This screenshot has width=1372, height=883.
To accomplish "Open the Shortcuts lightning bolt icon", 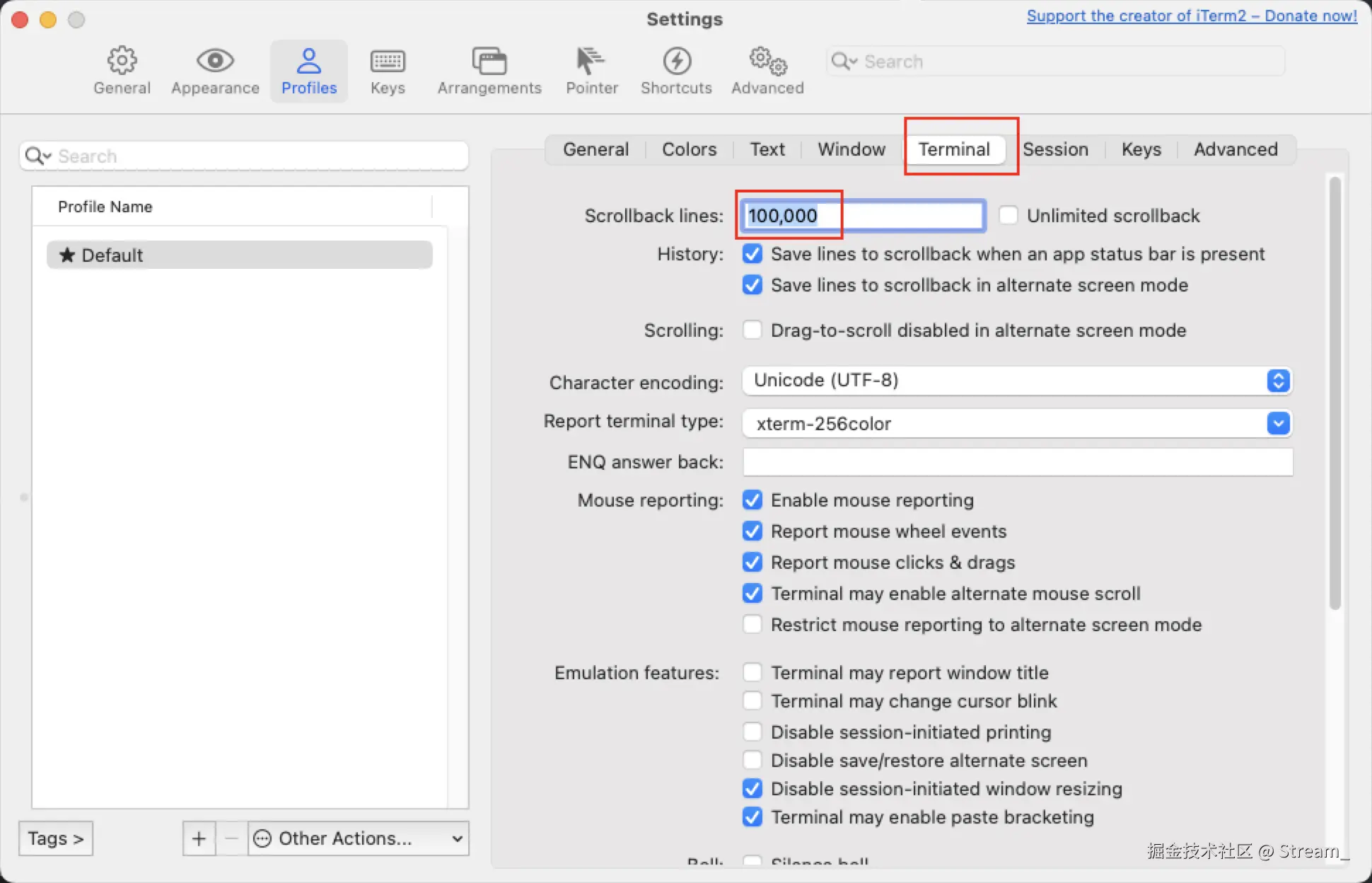I will [x=676, y=62].
